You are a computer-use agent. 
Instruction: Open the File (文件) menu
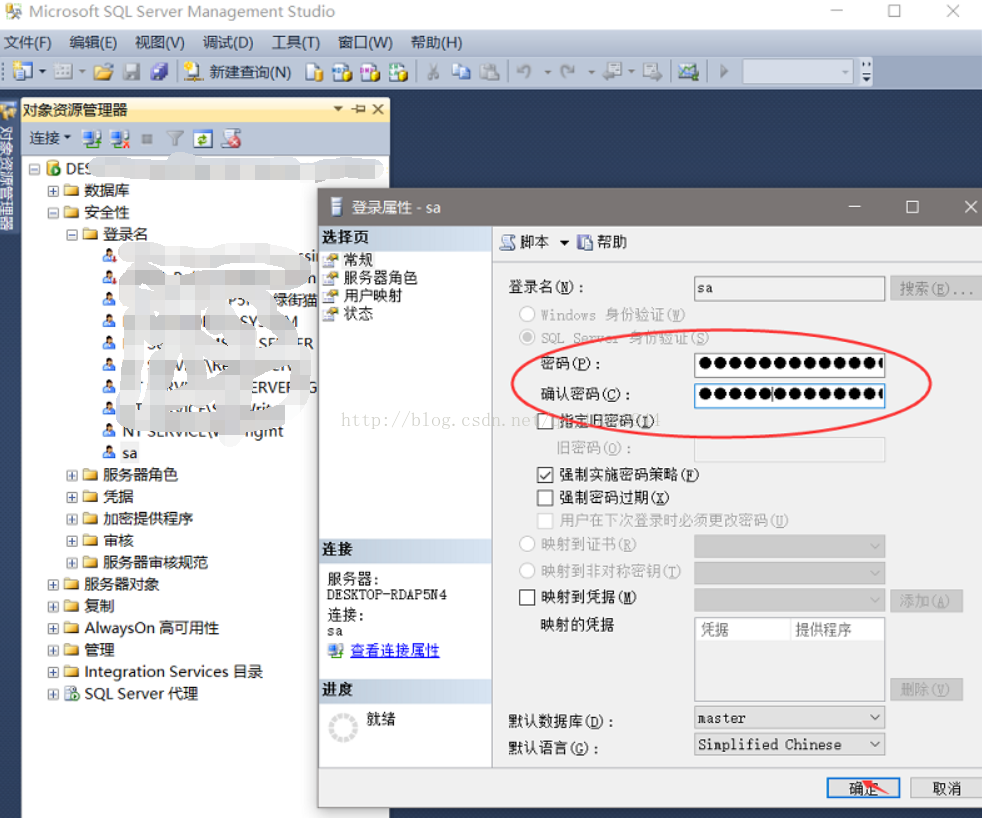coord(28,43)
